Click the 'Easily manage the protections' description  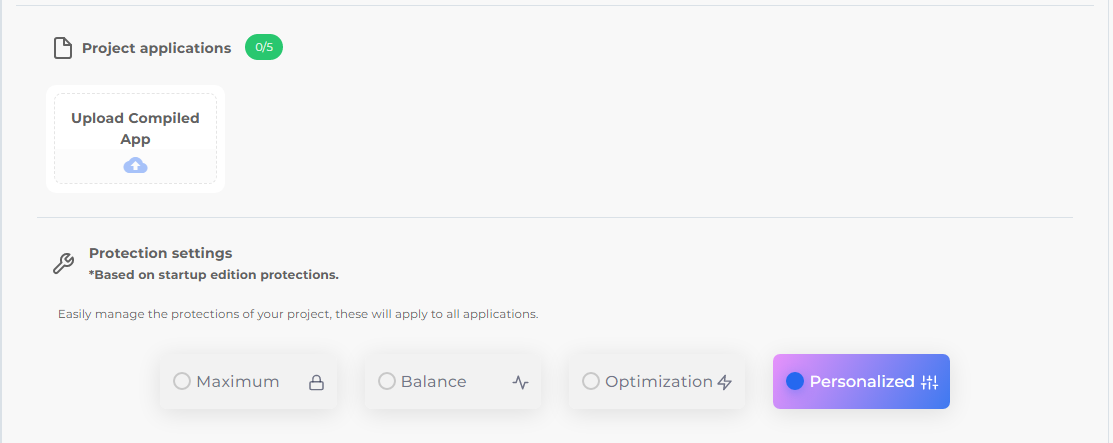coord(298,314)
